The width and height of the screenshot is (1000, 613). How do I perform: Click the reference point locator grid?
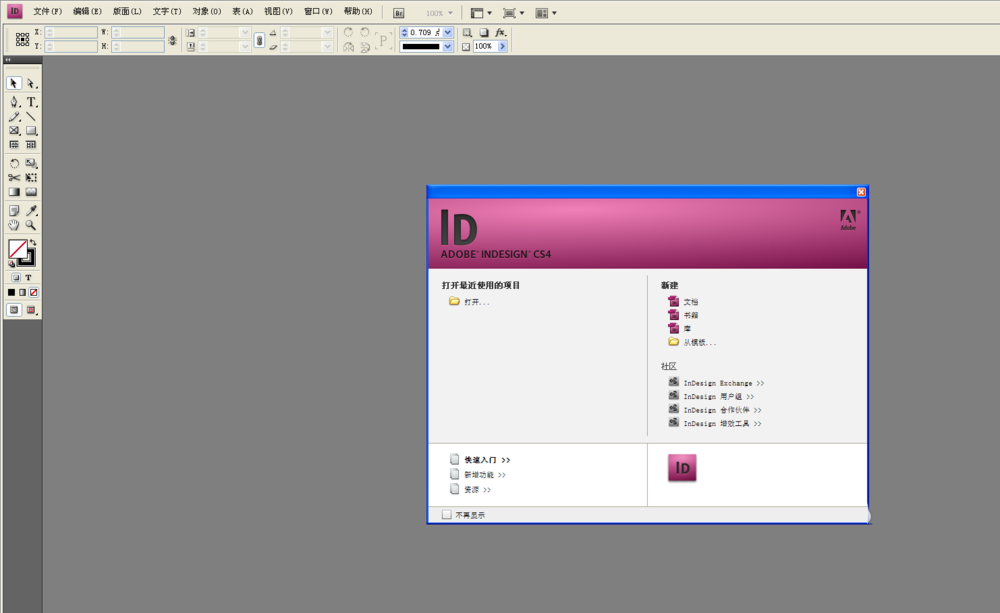pyautogui.click(x=22, y=39)
